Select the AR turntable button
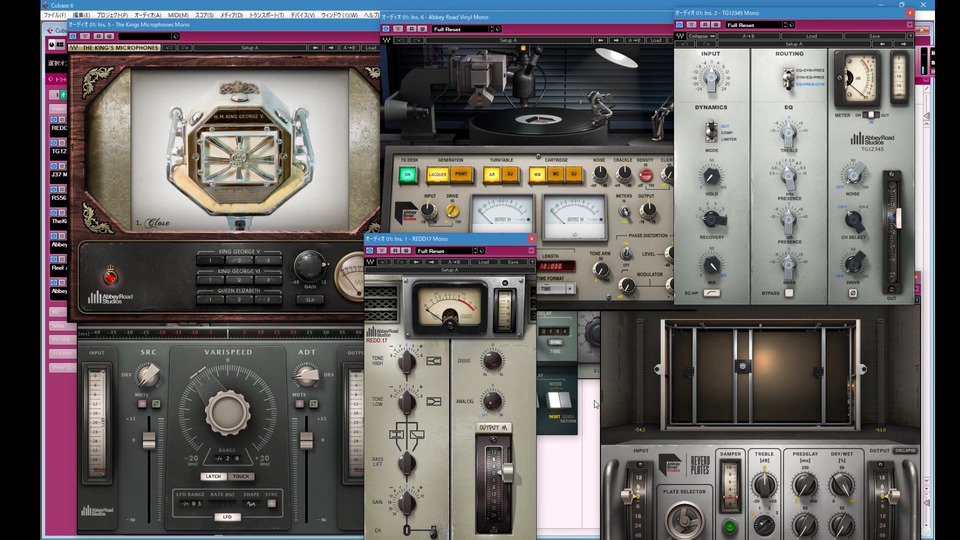960x540 pixels. coord(492,174)
